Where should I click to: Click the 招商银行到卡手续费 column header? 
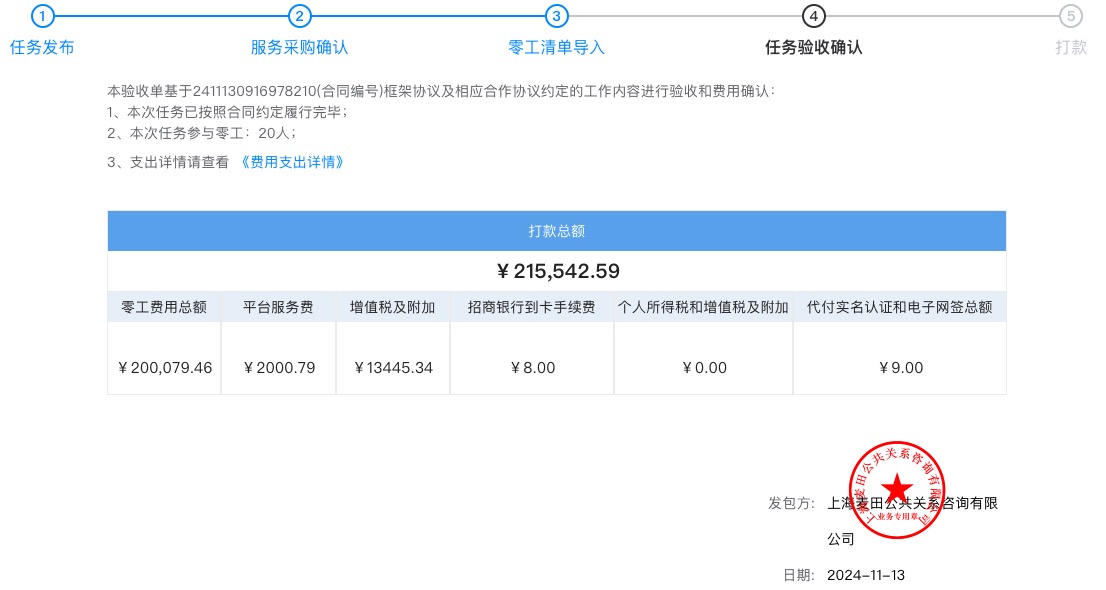(x=531, y=308)
